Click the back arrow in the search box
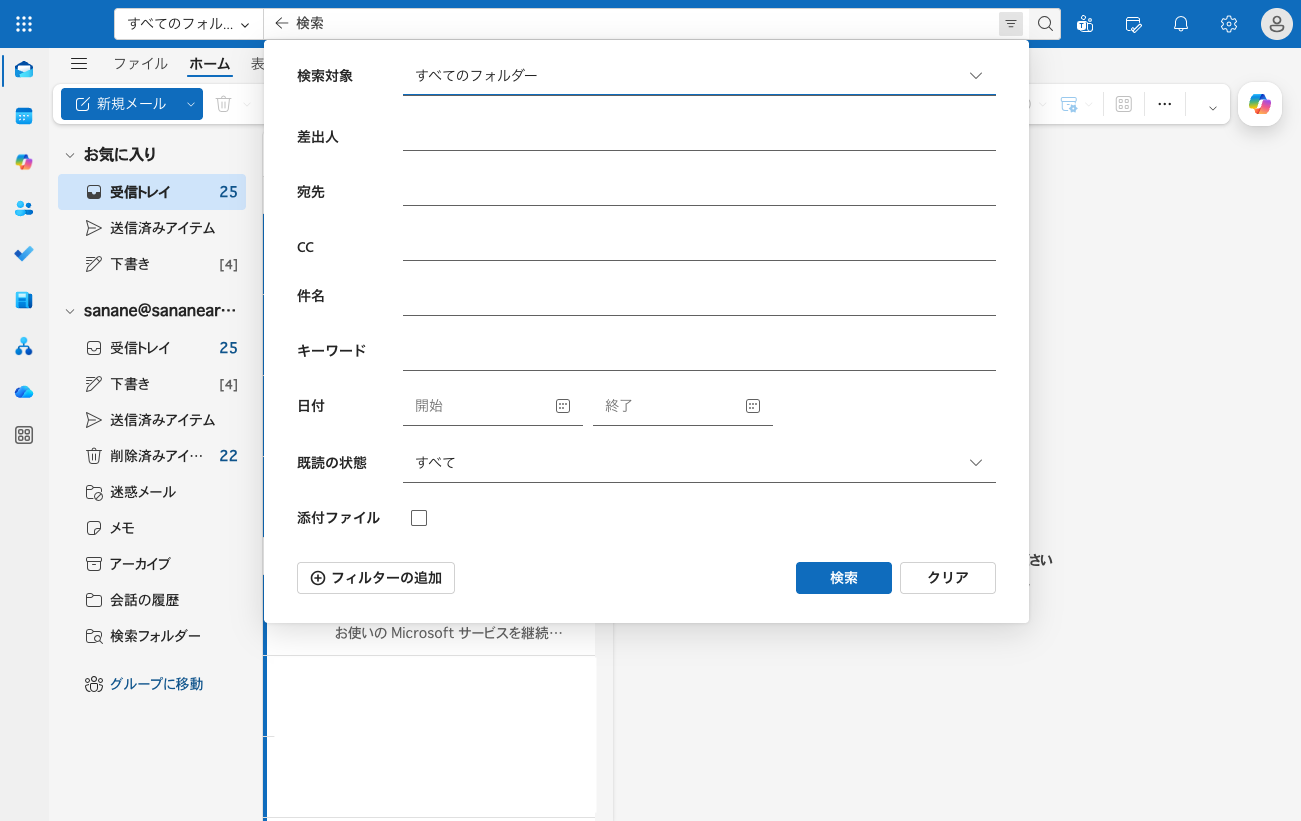Viewport: 1301px width, 821px height. click(x=281, y=23)
